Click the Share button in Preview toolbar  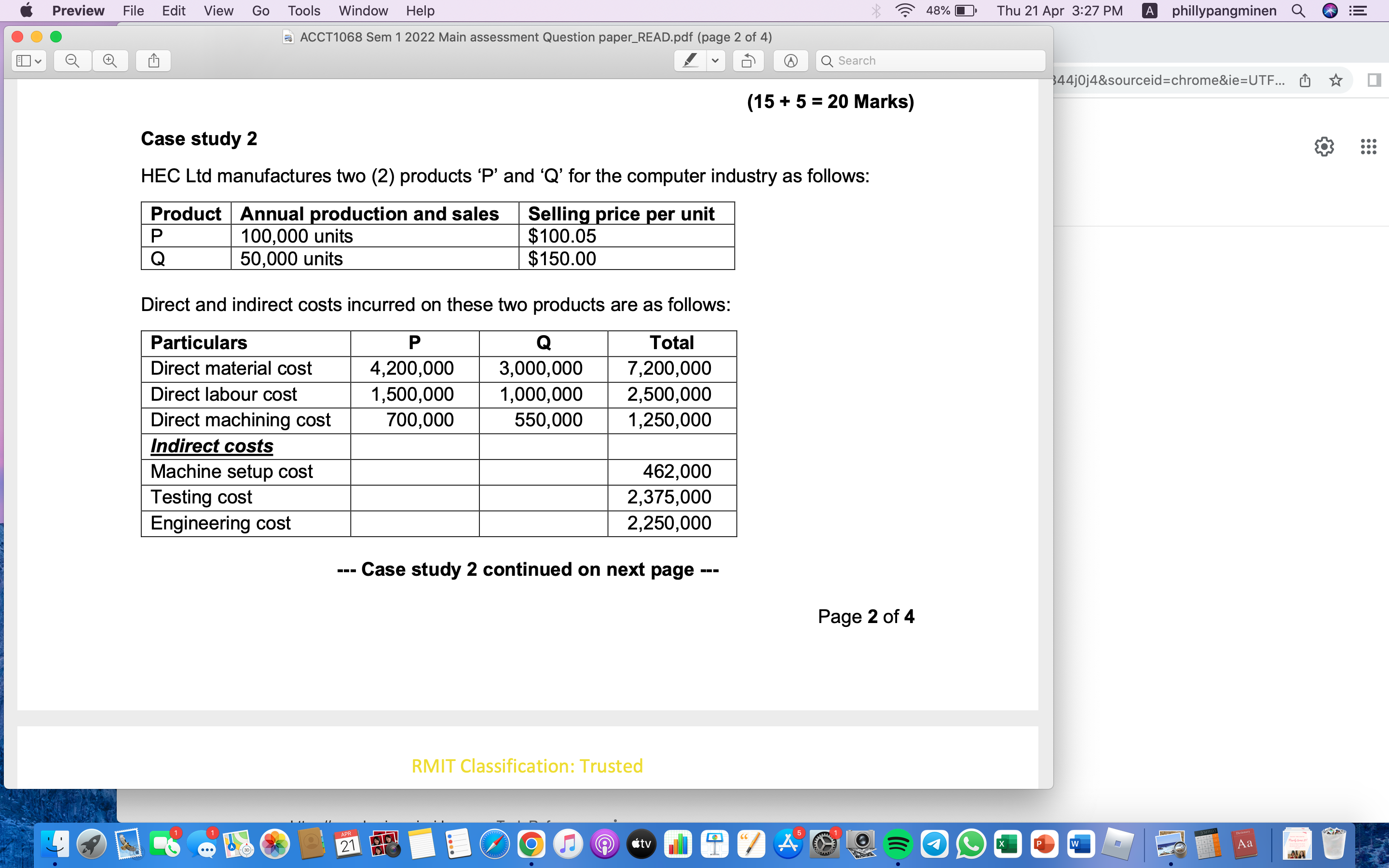tap(153, 61)
